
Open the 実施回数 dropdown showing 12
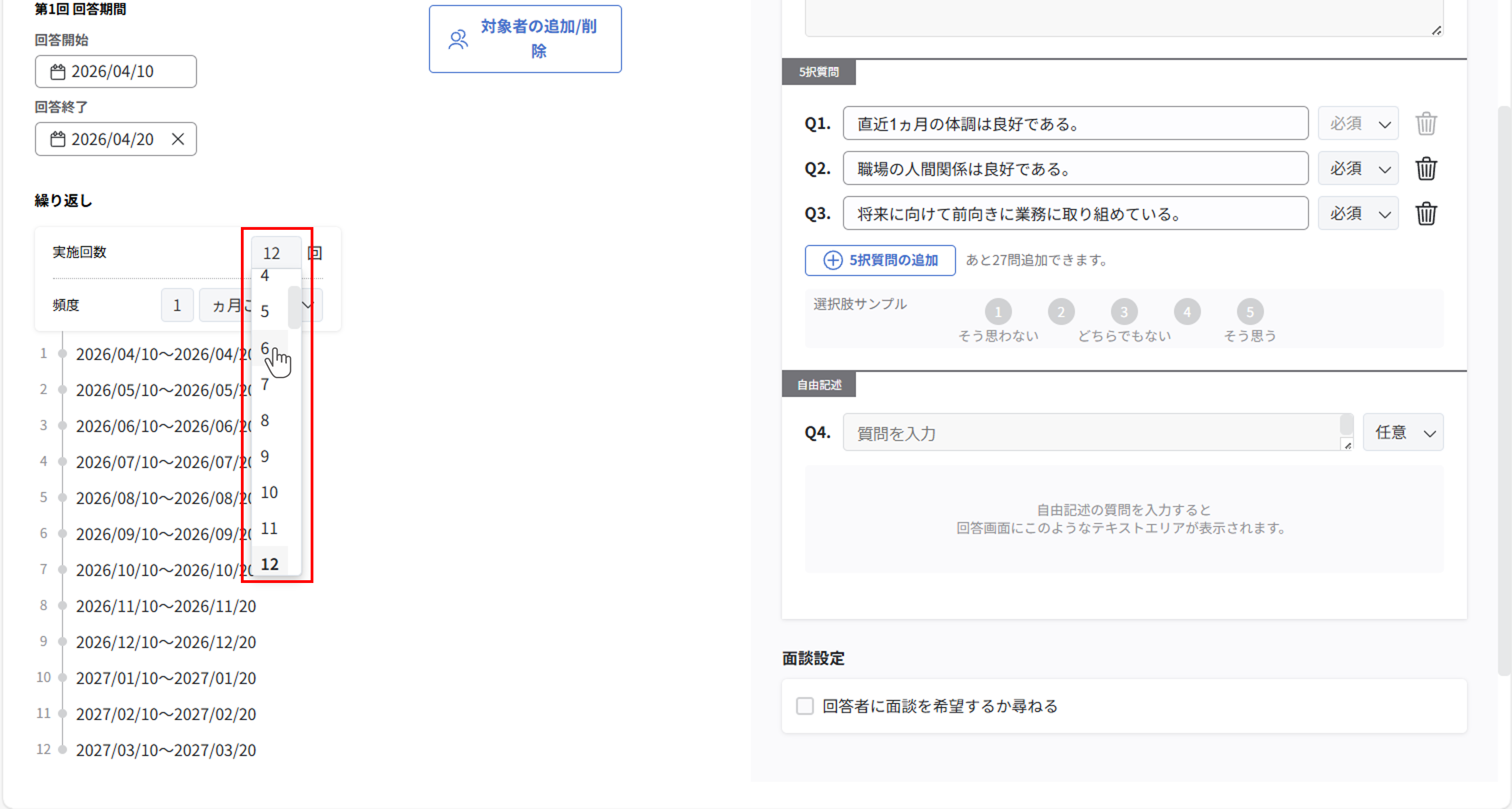point(276,253)
